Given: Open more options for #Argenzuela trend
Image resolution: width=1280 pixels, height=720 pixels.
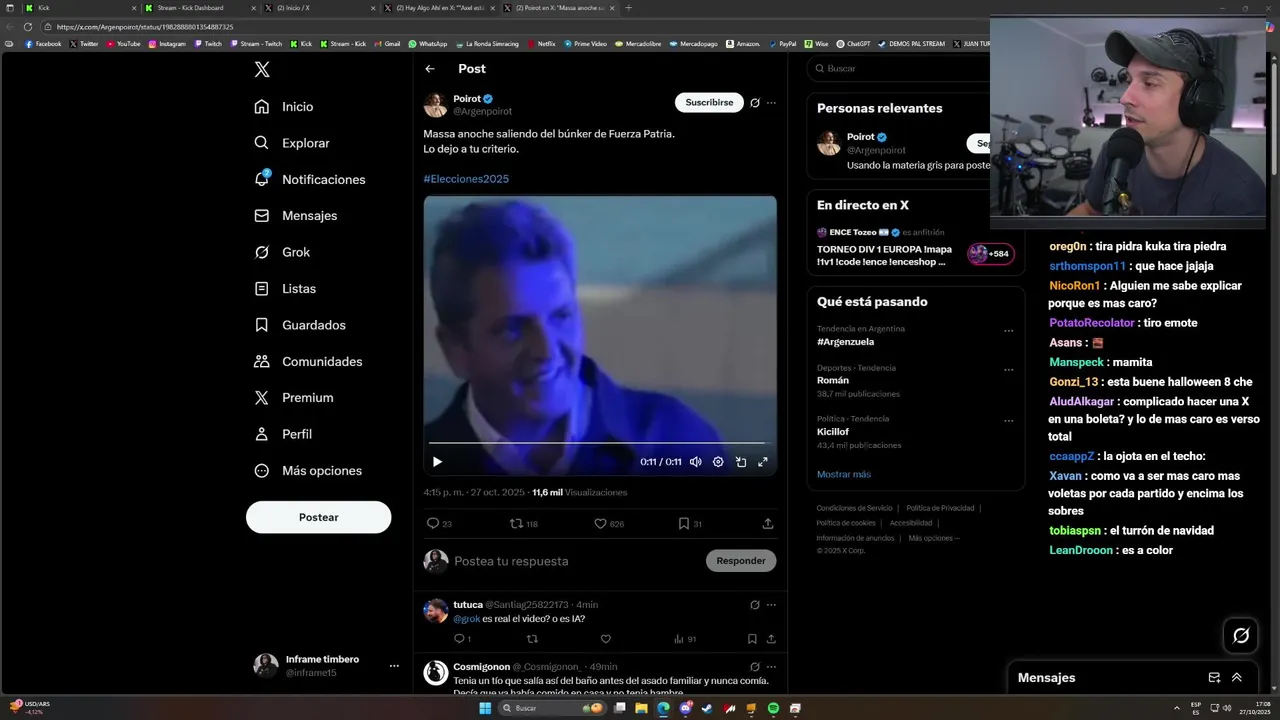Looking at the screenshot, I should [x=1009, y=331].
